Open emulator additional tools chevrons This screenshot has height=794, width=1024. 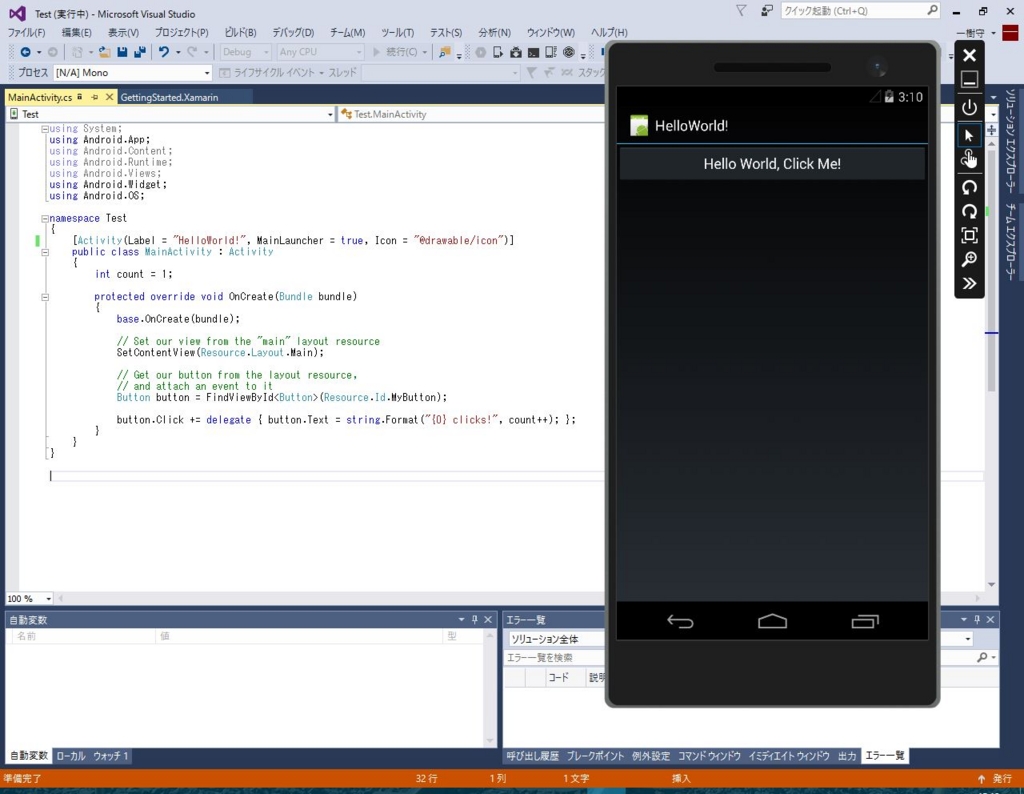coord(969,283)
